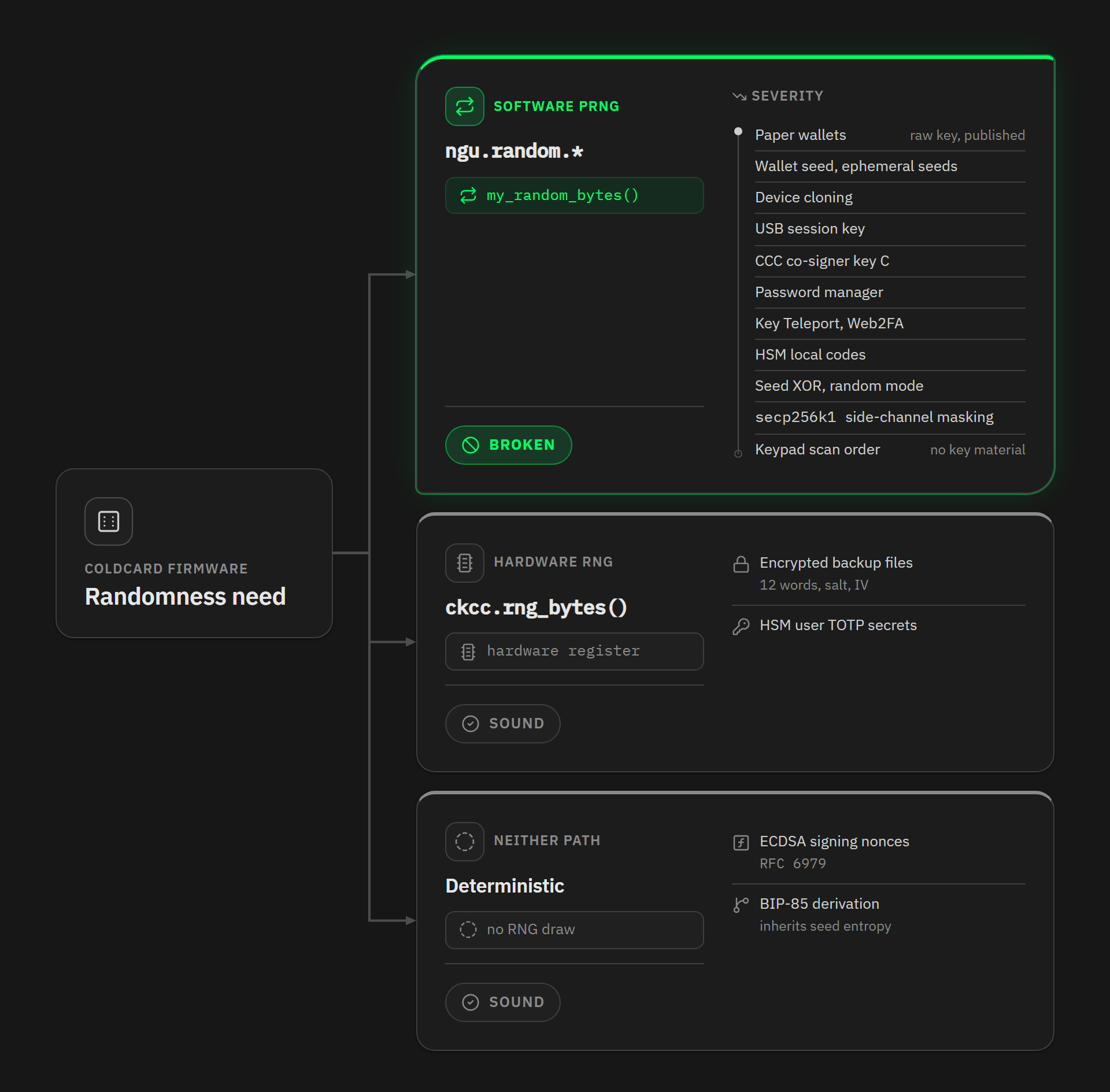
Task: Select the Seed XOR, random mode row
Action: pyautogui.click(x=890, y=386)
